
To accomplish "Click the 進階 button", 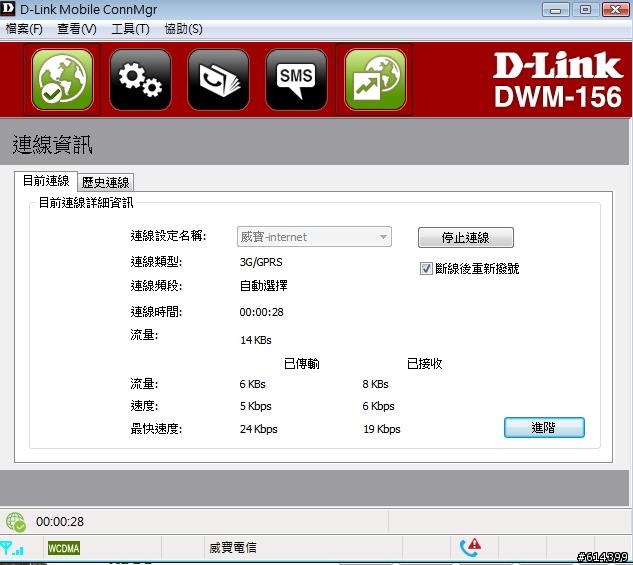I will (544, 427).
